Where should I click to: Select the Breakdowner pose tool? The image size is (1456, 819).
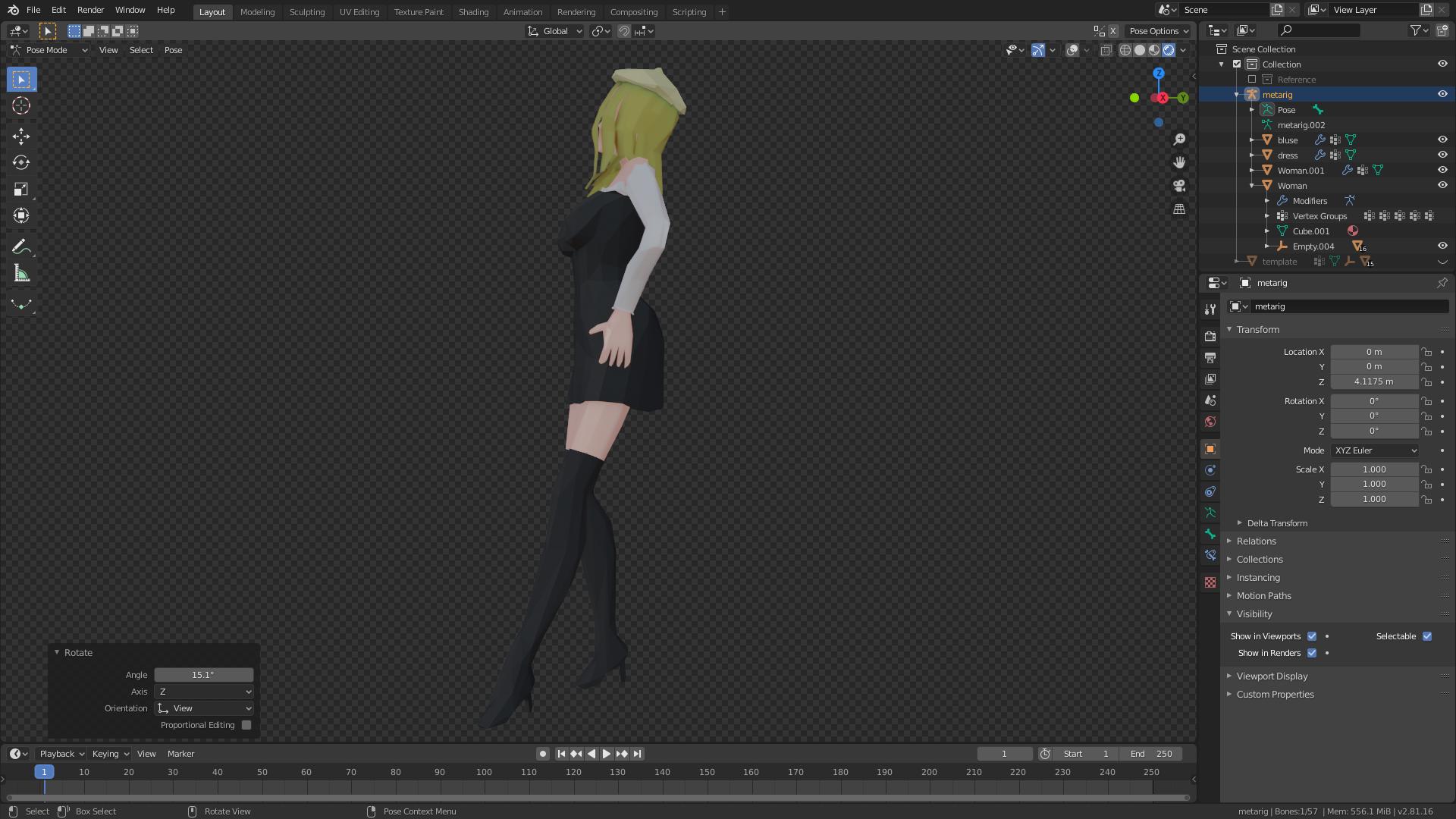click(21, 305)
